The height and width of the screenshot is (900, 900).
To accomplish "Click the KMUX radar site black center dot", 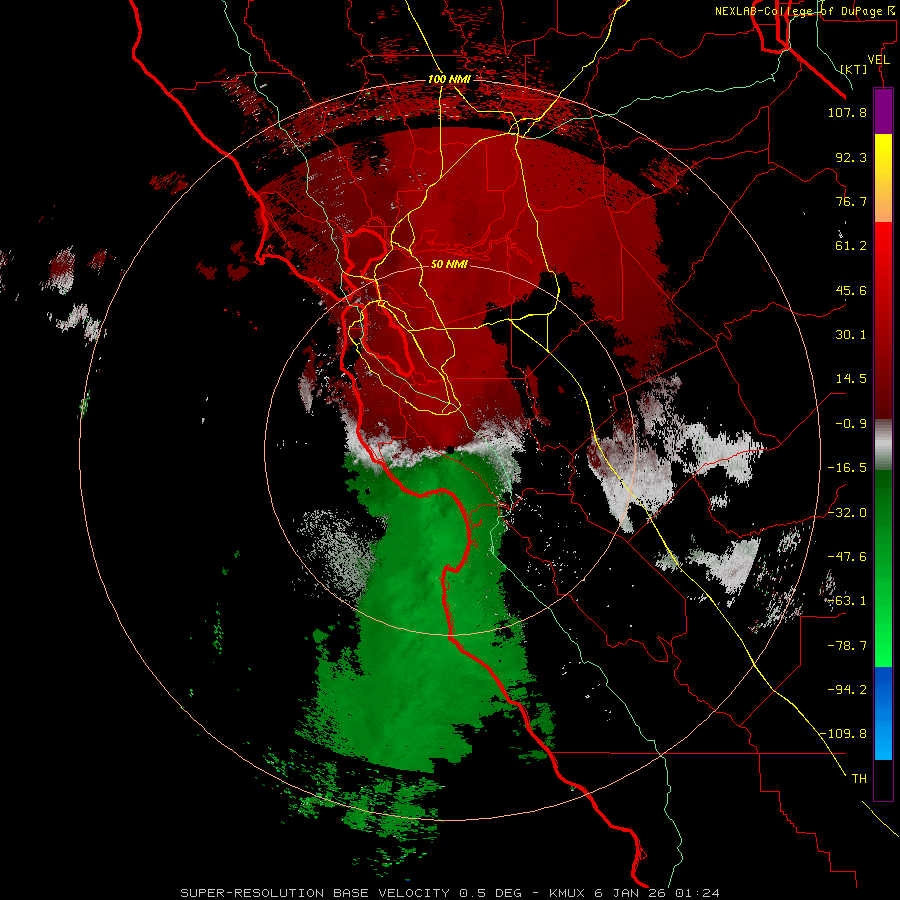I will coord(451,450).
